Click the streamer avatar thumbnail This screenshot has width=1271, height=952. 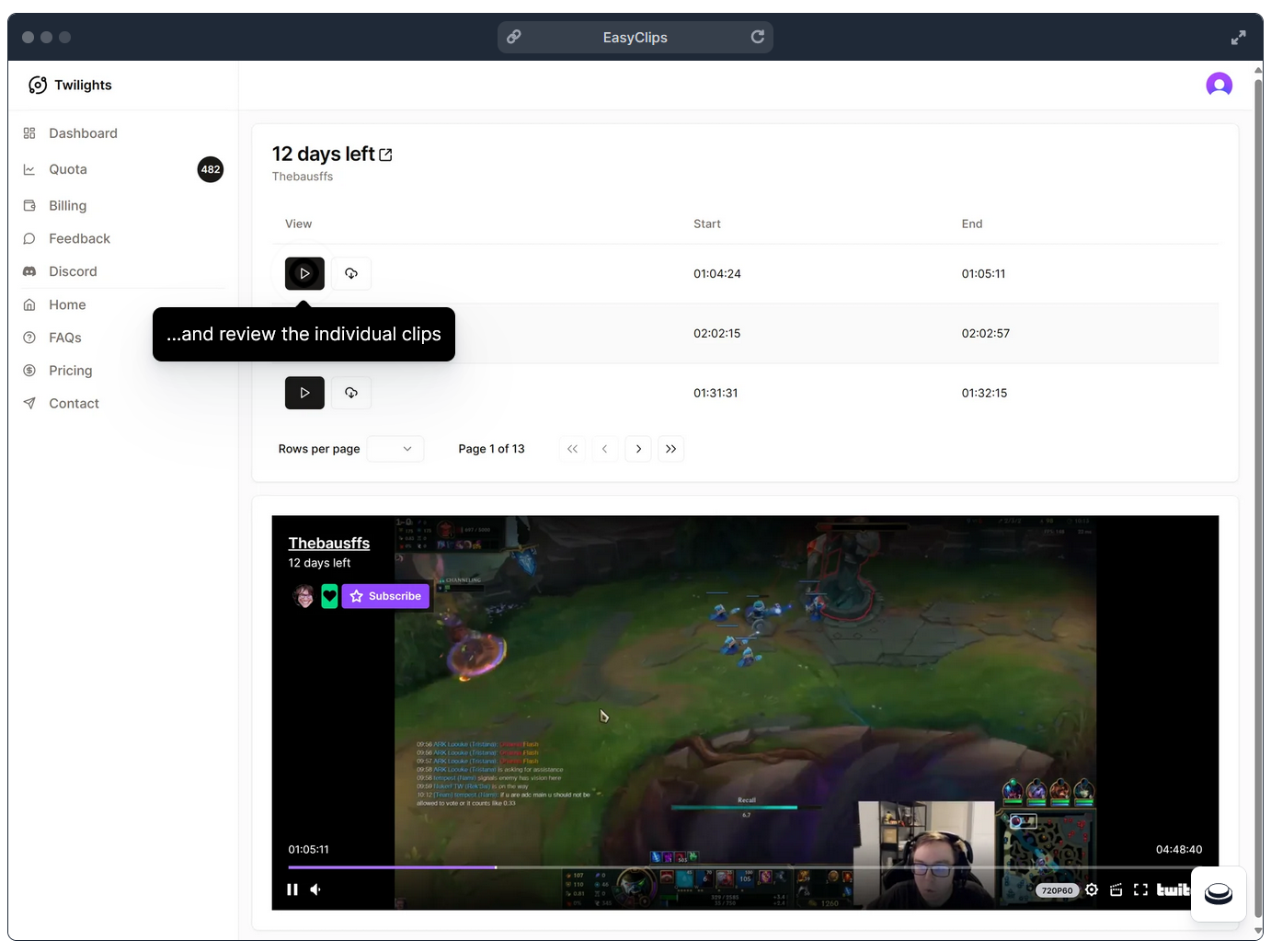[303, 596]
